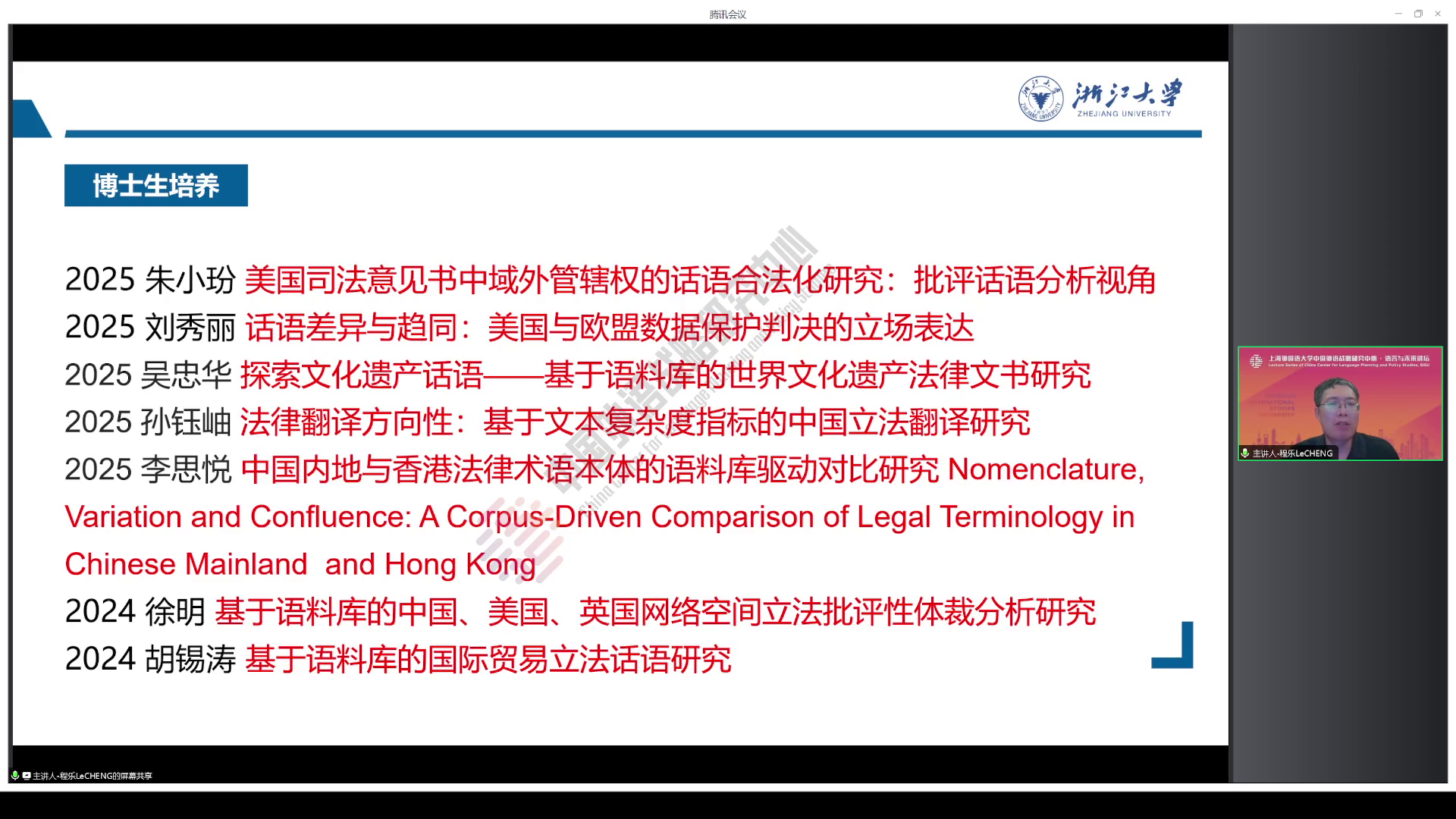This screenshot has width=1456, height=819.
Task: Click the 2024 胡锡涛 thesis title line
Action: click(x=488, y=659)
